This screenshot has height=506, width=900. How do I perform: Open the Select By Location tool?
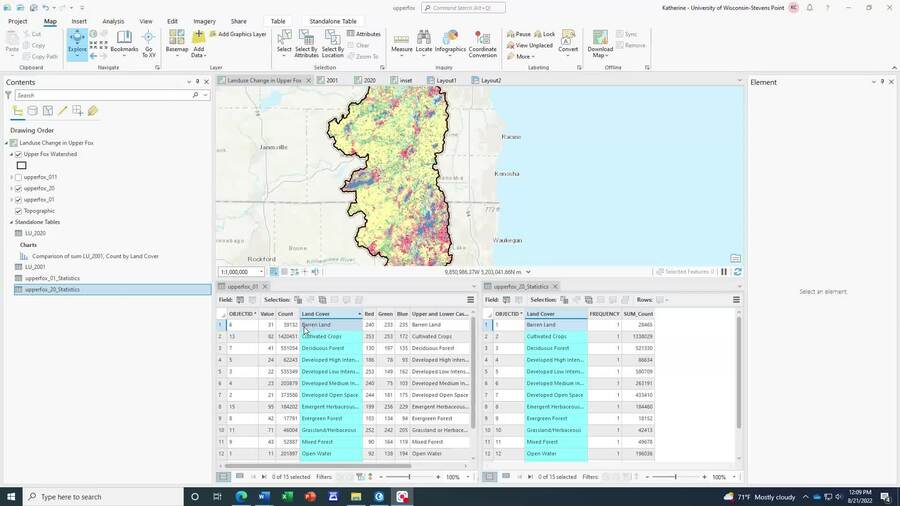coord(332,44)
